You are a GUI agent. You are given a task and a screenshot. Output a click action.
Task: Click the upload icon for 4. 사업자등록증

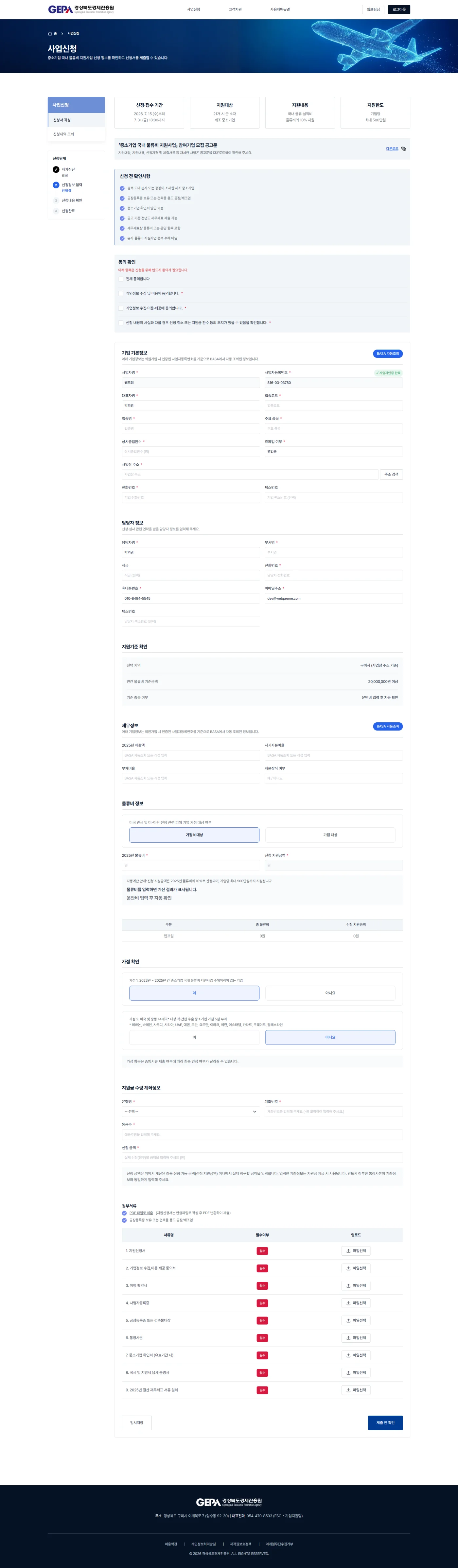click(348, 1302)
